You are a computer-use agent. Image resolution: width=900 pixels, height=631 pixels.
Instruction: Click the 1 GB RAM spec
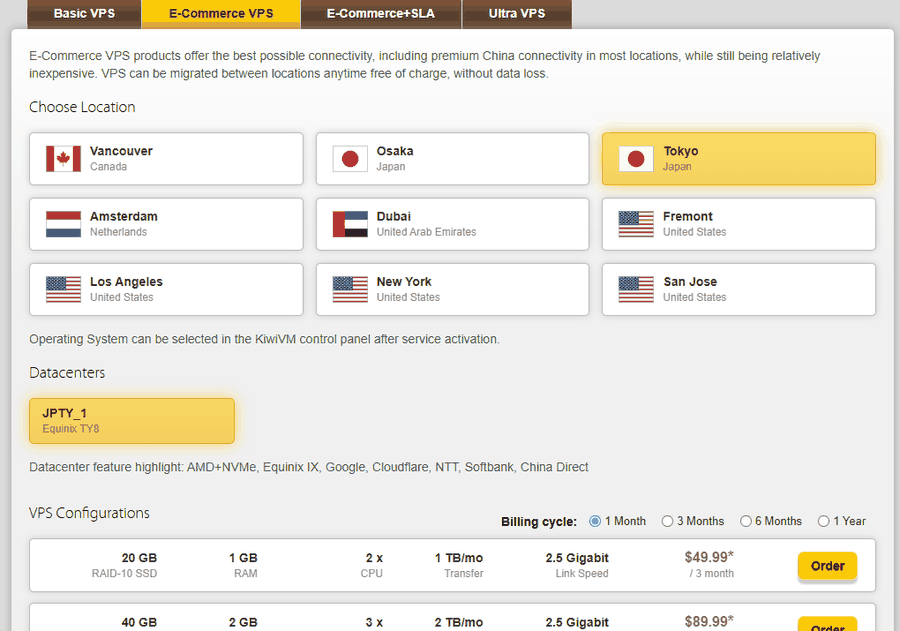pyautogui.click(x=243, y=565)
